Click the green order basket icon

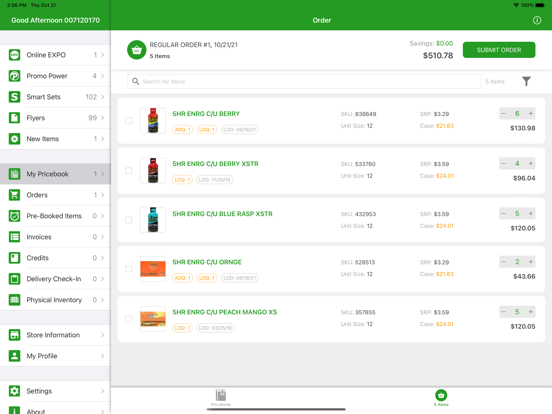tap(137, 50)
